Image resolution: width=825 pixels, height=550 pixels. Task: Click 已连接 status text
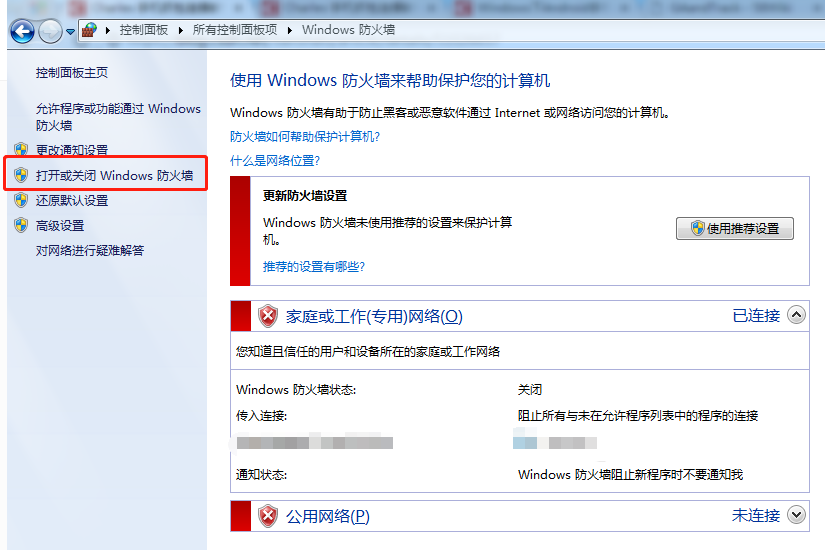[756, 316]
